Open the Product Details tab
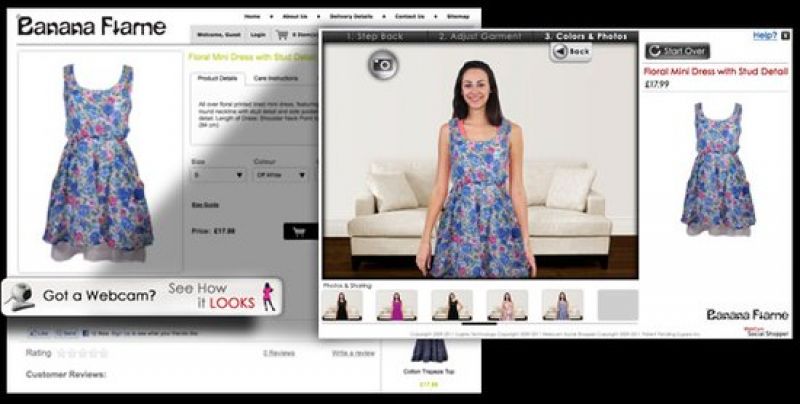The width and height of the screenshot is (800, 404). (218, 79)
